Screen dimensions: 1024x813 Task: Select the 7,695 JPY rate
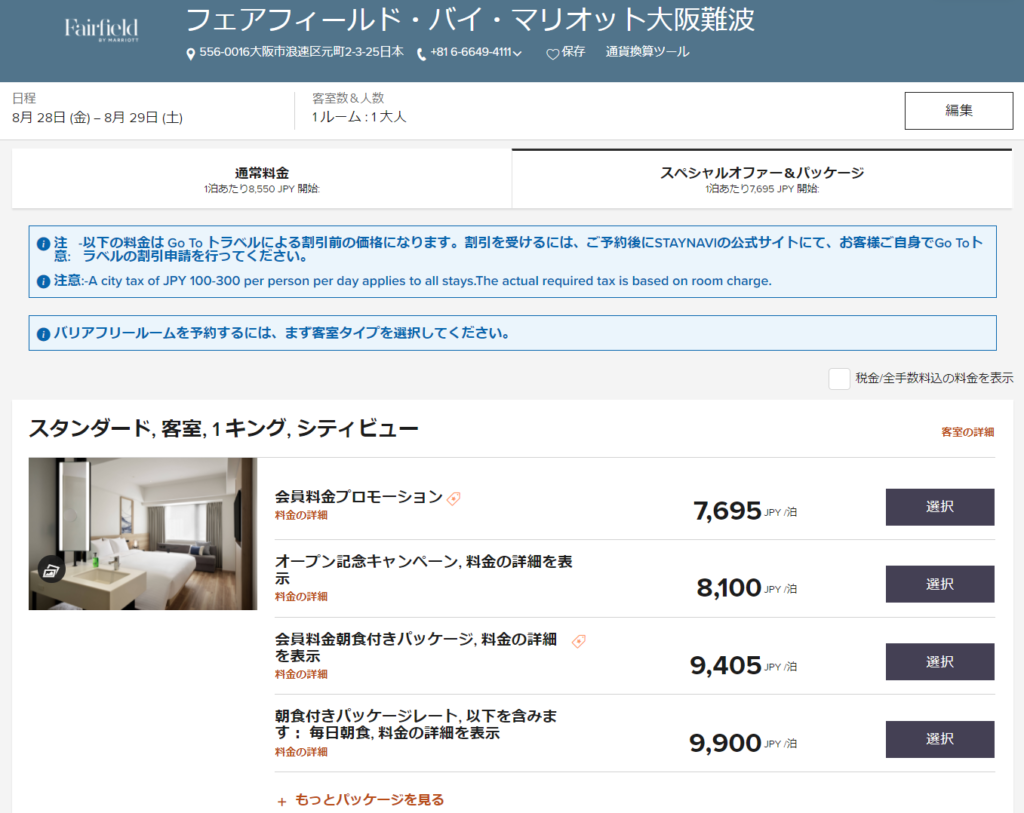coord(939,507)
